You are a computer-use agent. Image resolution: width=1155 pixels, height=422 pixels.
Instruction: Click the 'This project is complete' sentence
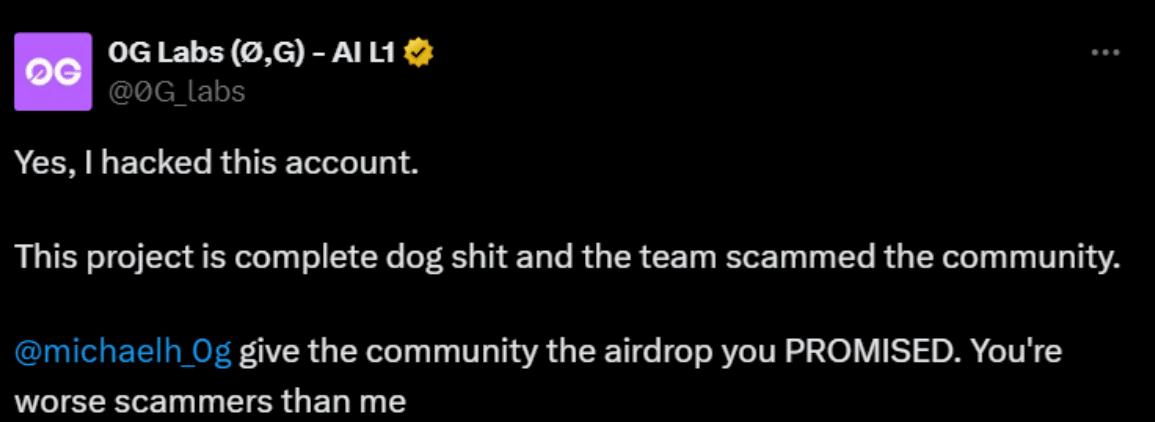coord(567,256)
